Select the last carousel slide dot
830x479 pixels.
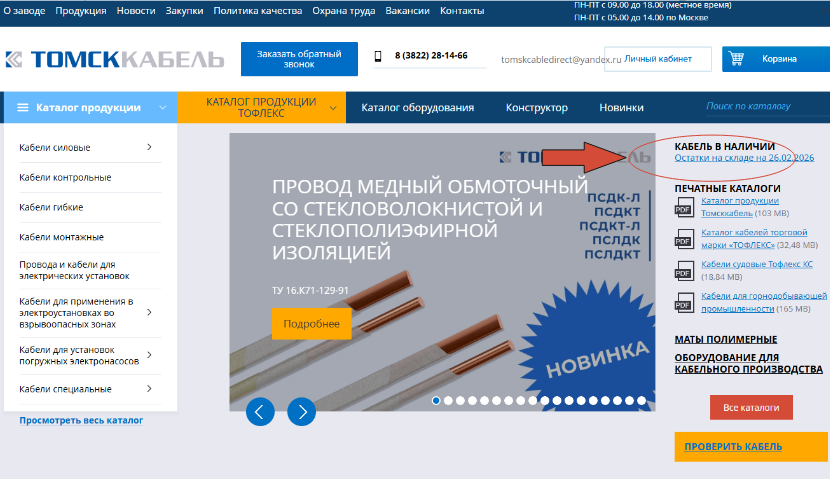tap(643, 400)
